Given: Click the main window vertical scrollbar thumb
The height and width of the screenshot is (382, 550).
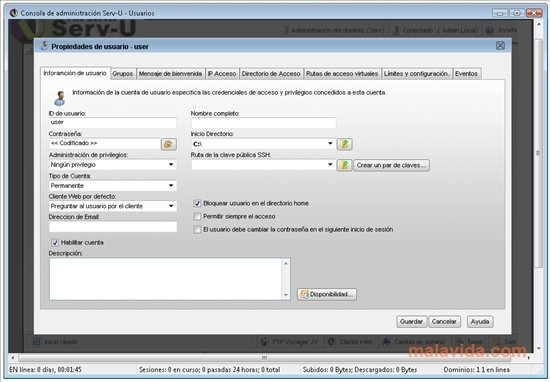Looking at the screenshot, I should coord(538,153).
